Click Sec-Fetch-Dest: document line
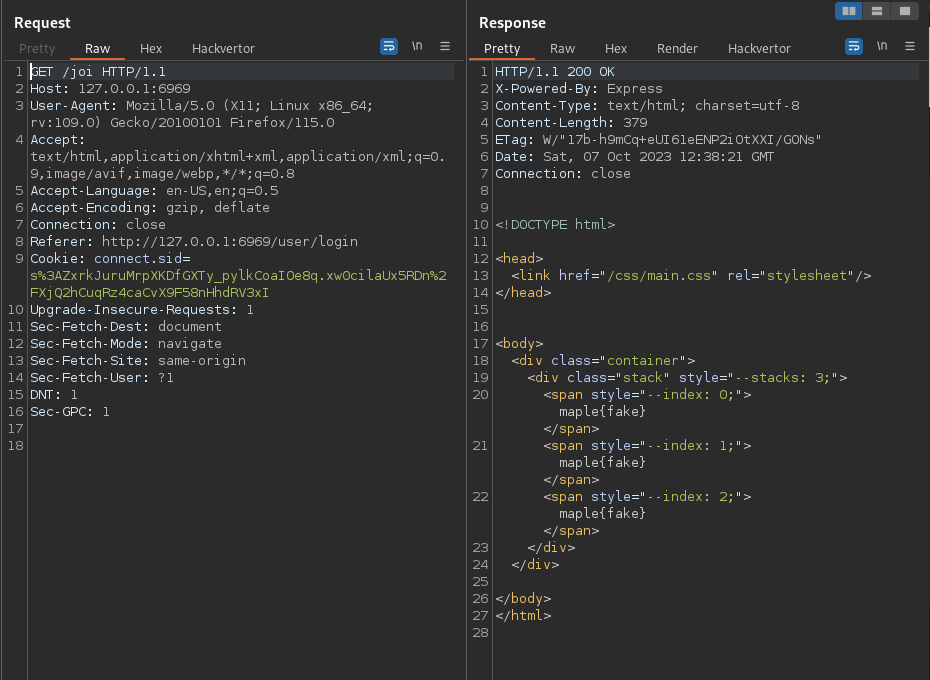The height and width of the screenshot is (680, 930). pos(126,327)
